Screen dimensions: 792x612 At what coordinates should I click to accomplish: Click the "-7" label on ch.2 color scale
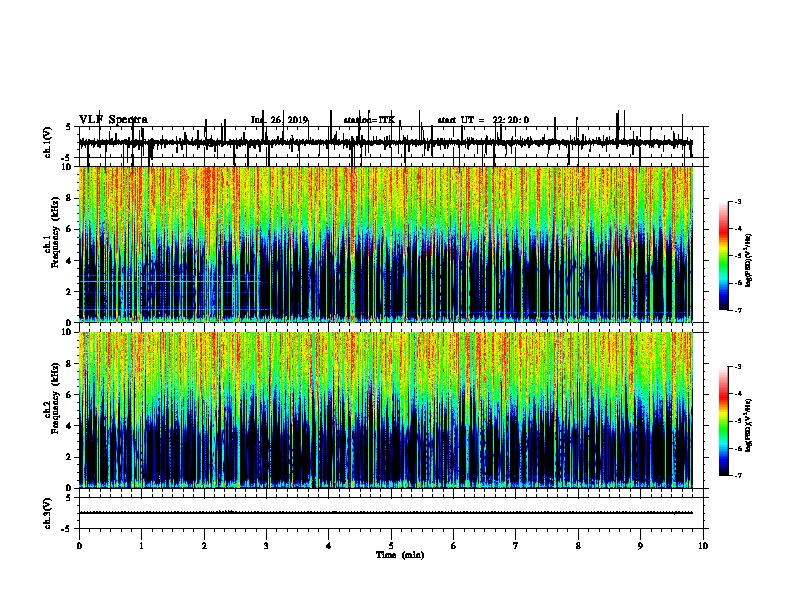pyautogui.click(x=737, y=476)
